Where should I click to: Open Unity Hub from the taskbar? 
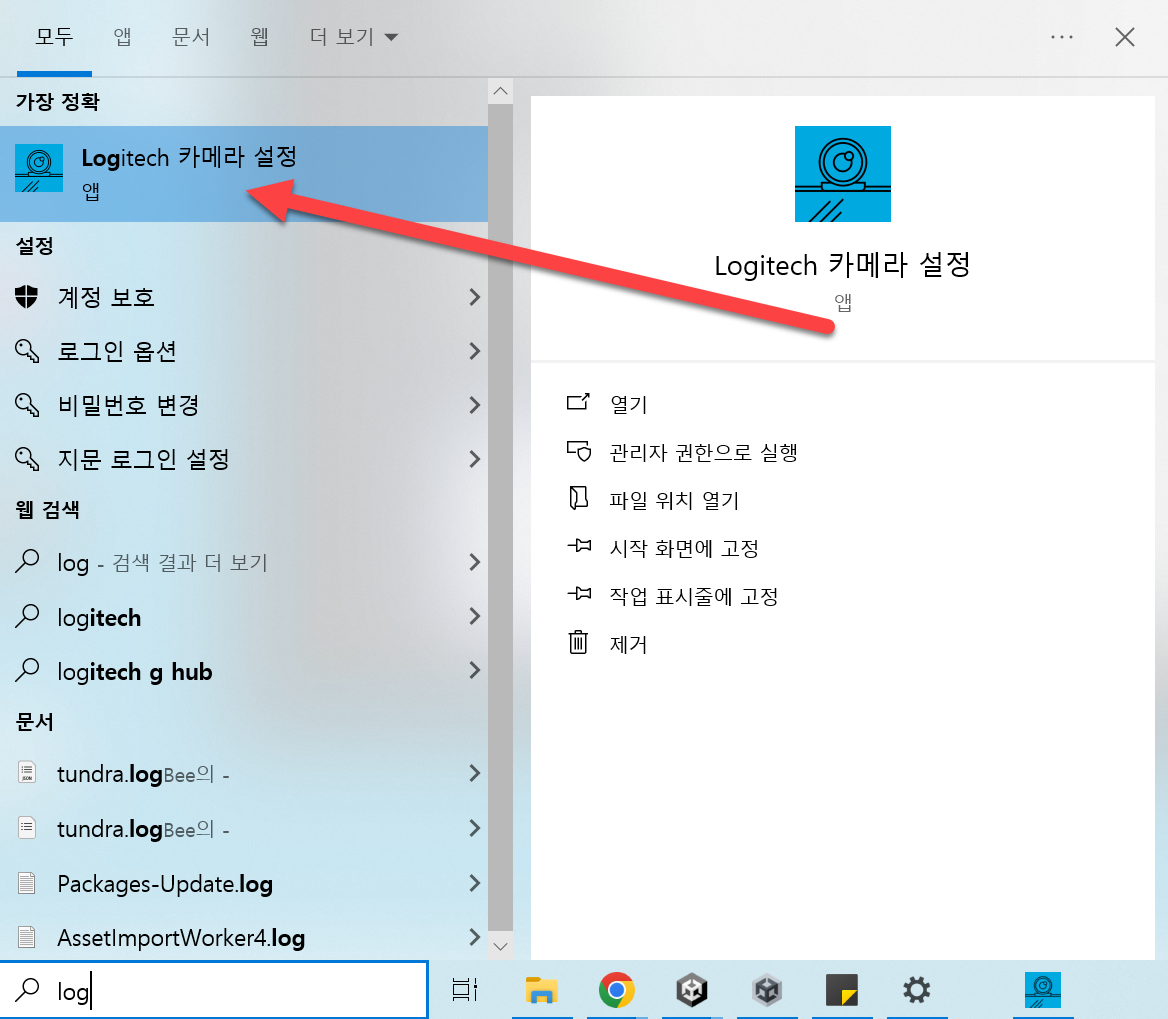coord(692,990)
